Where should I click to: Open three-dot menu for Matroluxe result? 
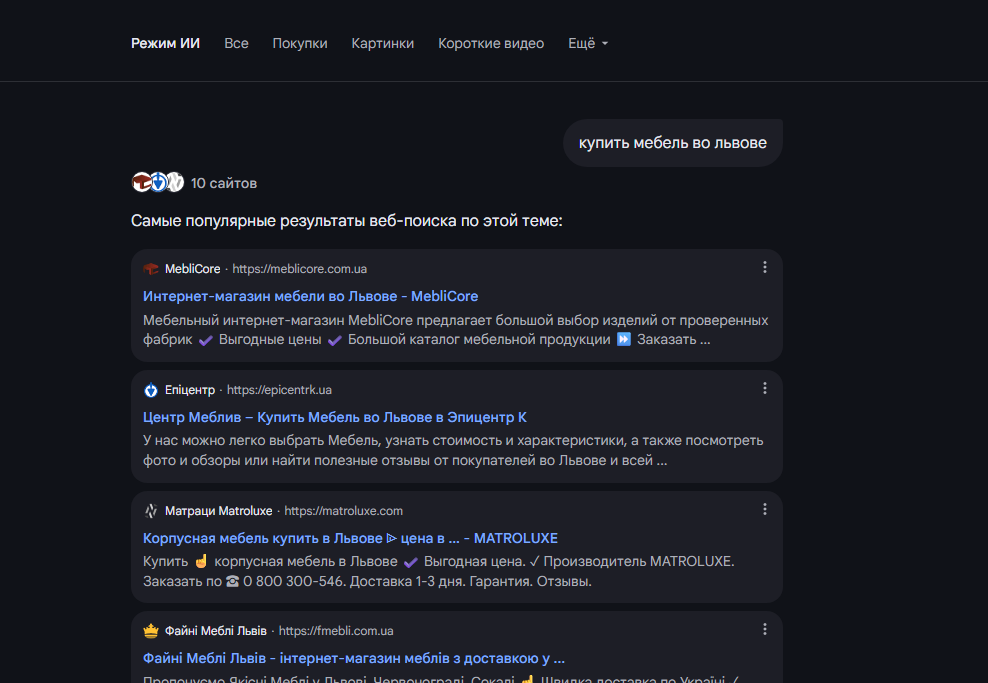click(765, 509)
